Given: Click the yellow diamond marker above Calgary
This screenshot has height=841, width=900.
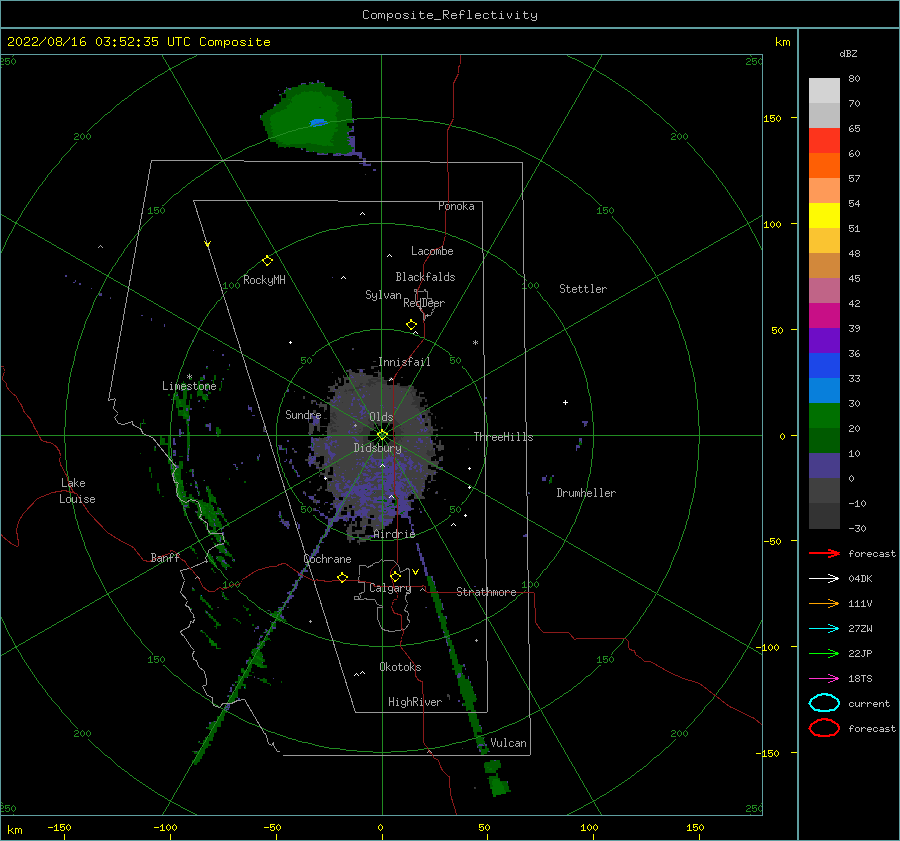Looking at the screenshot, I should (395, 576).
